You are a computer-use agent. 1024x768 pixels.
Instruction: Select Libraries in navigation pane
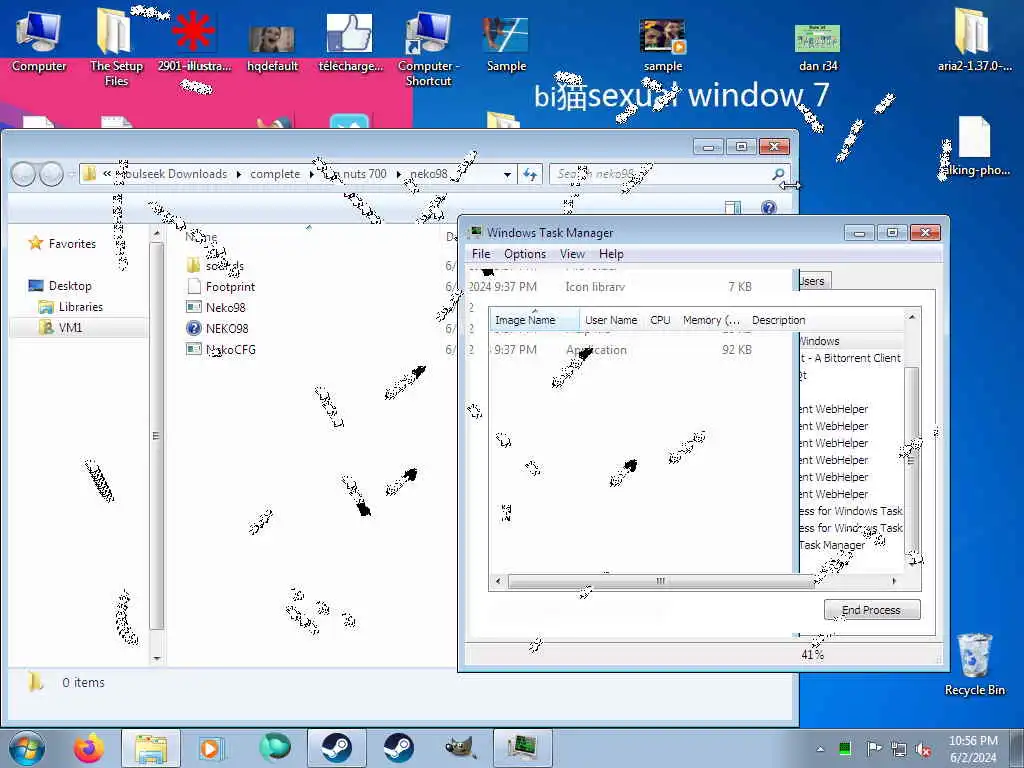[x=80, y=307]
